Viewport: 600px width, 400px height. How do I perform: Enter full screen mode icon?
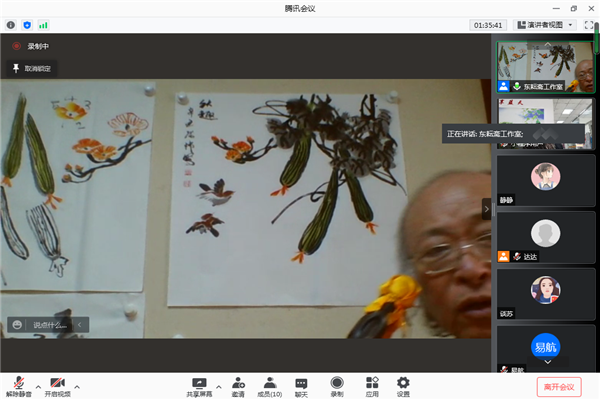588,24
